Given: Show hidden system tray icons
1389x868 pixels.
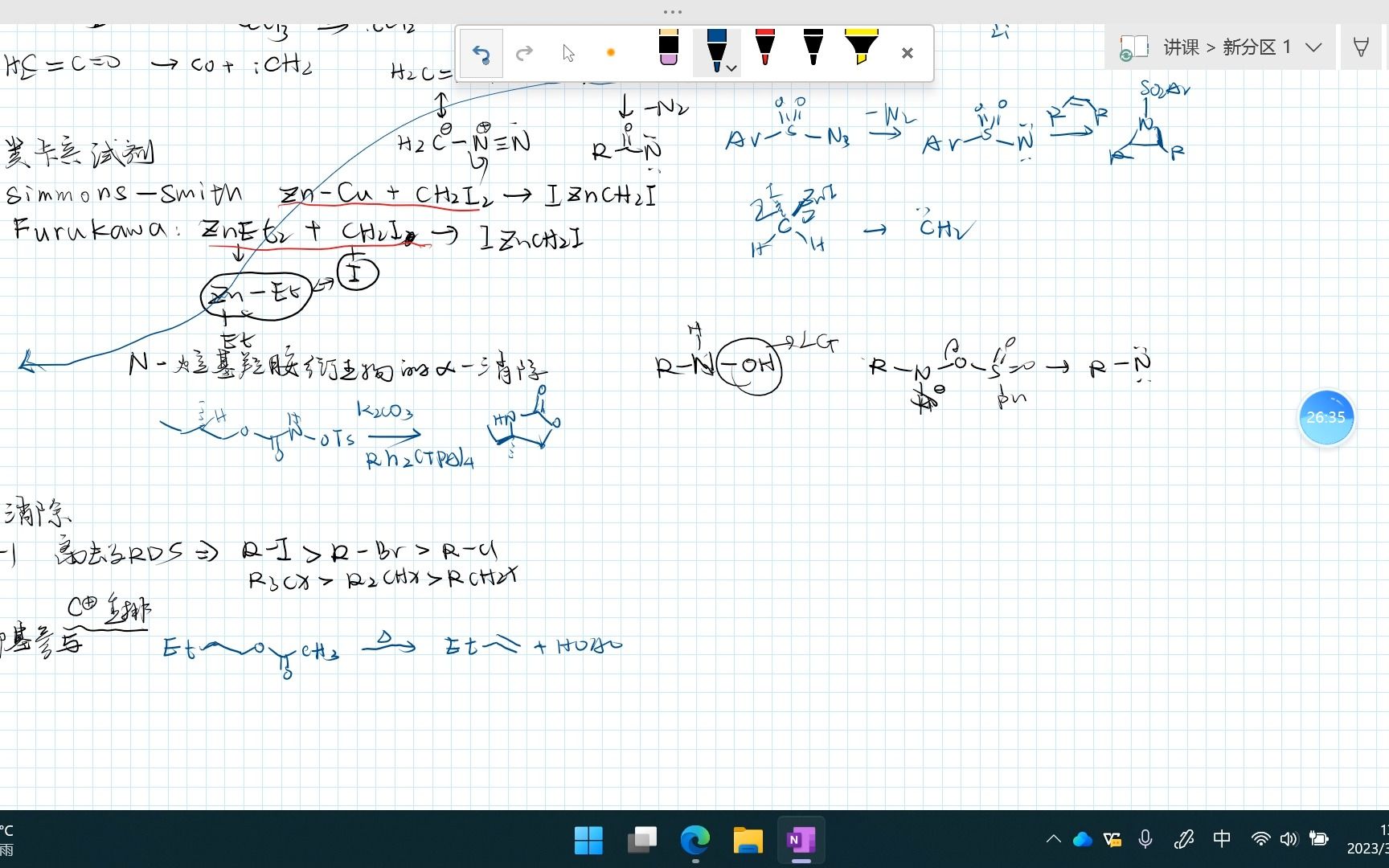Looking at the screenshot, I should pyautogui.click(x=1053, y=840).
